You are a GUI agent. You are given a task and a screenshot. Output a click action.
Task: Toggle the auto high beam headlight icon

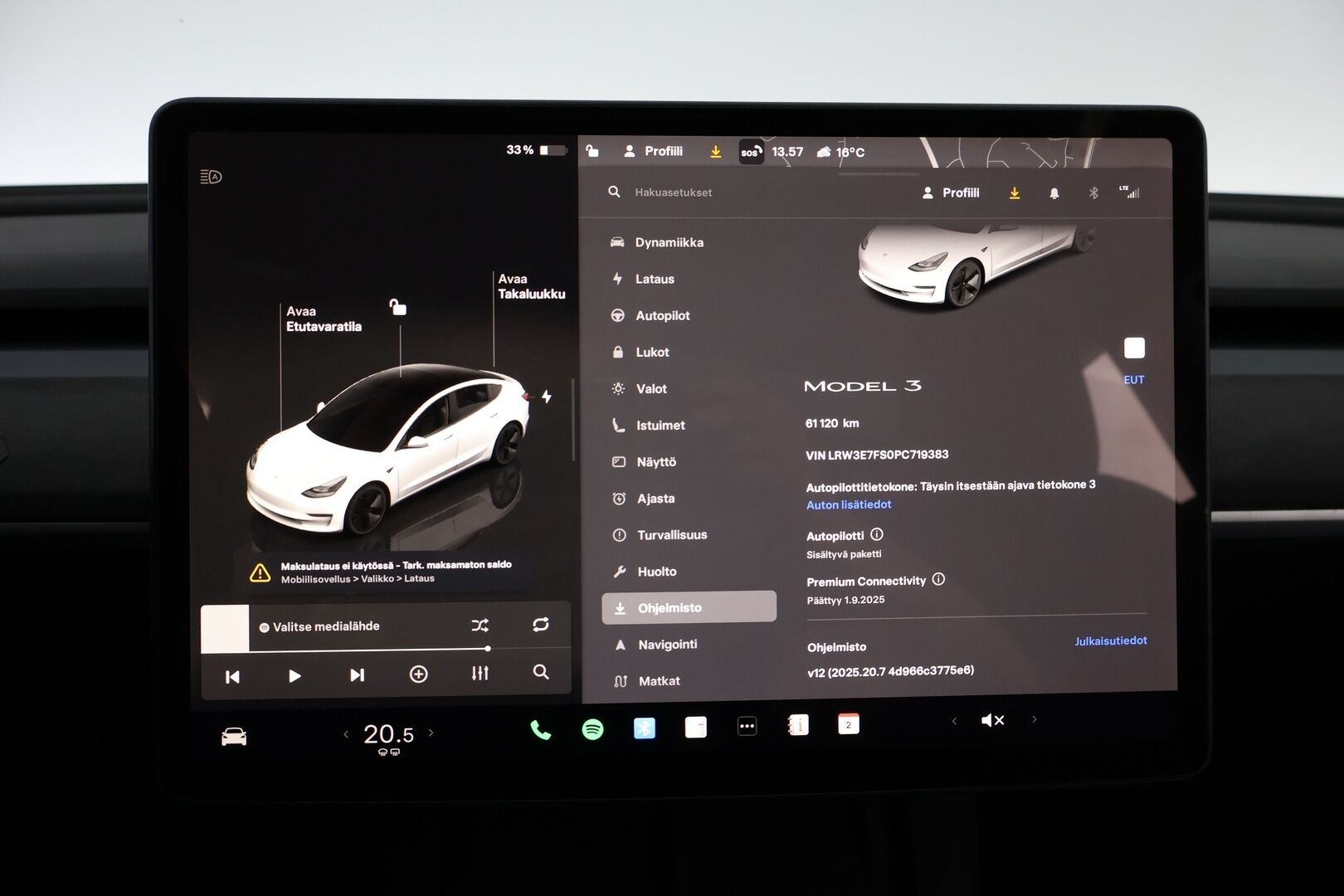tap(211, 177)
